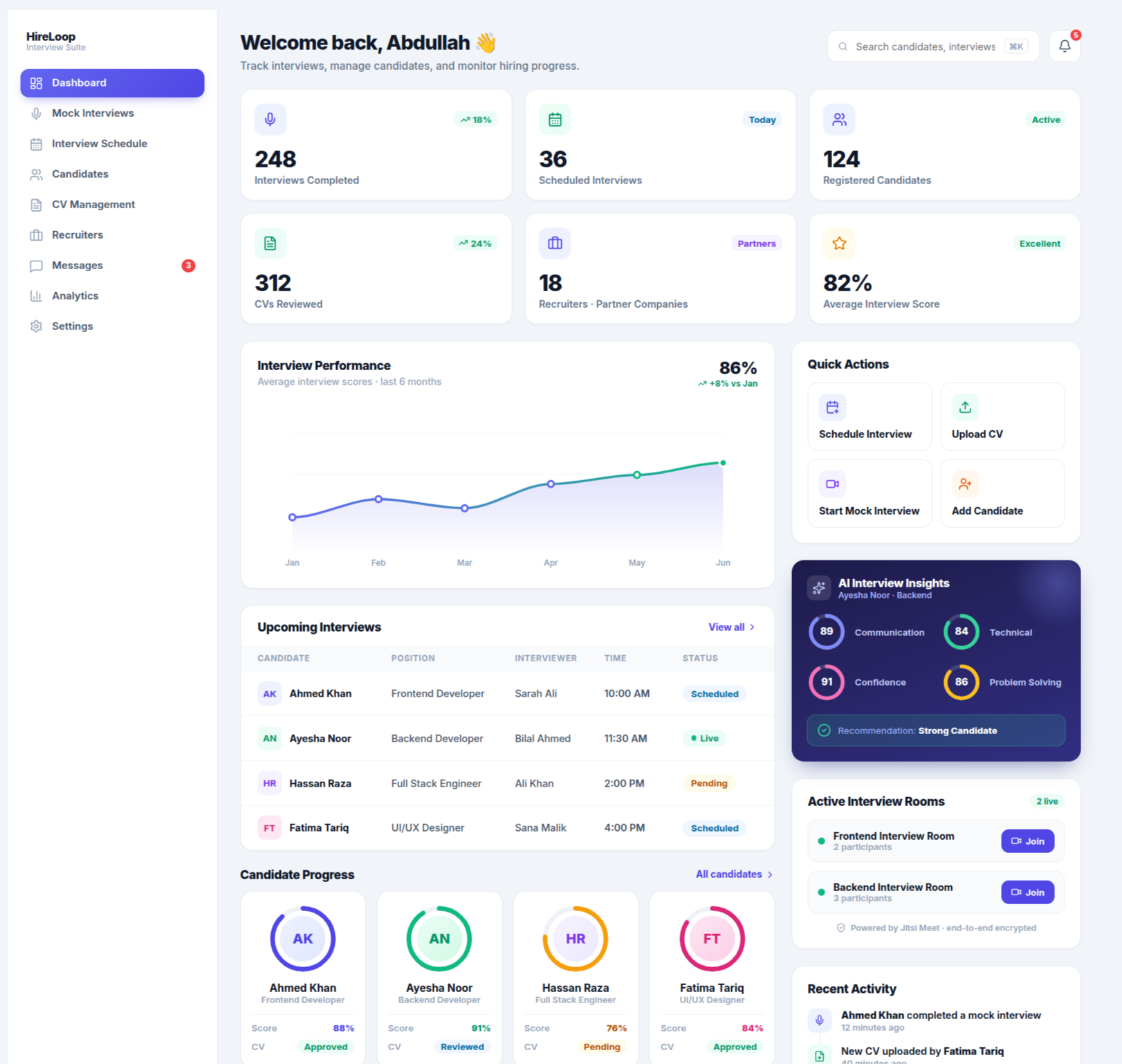Open the Dashboard menu item

(x=112, y=83)
